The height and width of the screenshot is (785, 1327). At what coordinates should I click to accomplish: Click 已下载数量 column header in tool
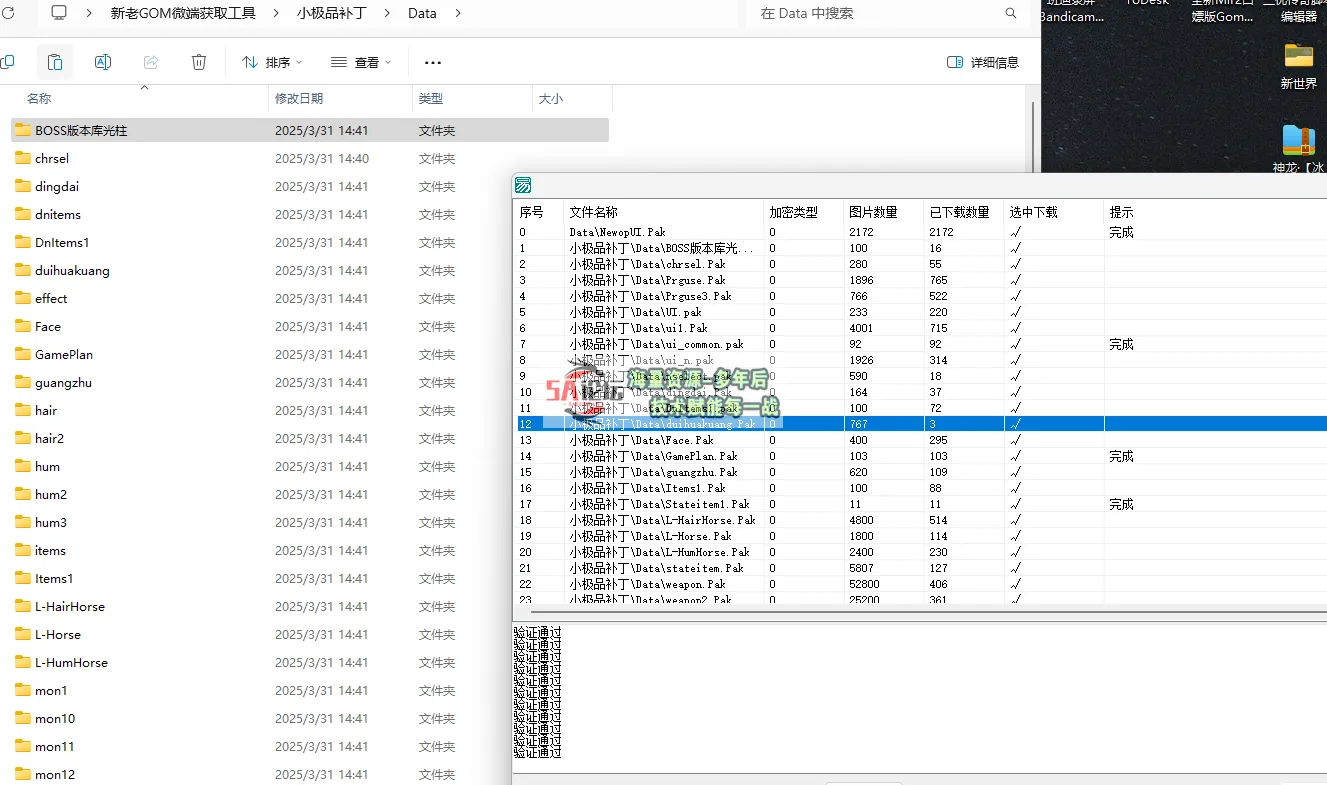(x=959, y=212)
